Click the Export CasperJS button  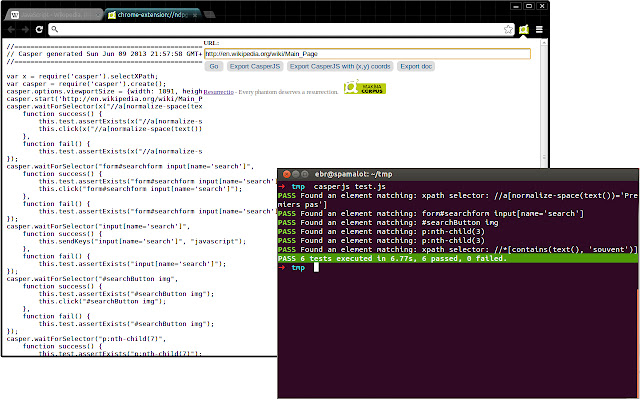tap(256, 66)
